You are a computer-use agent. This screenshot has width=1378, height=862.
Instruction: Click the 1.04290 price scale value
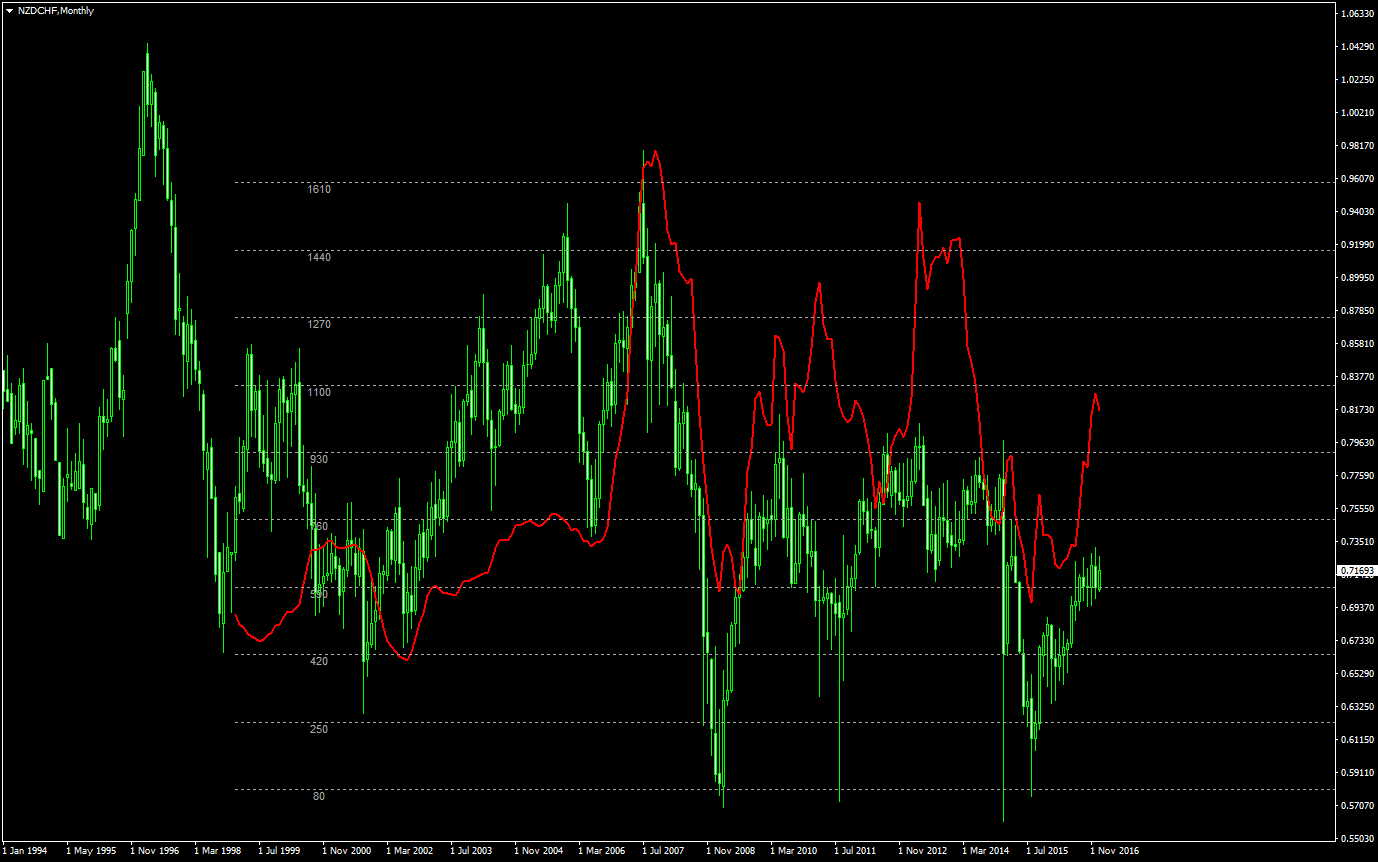[x=1357, y=47]
